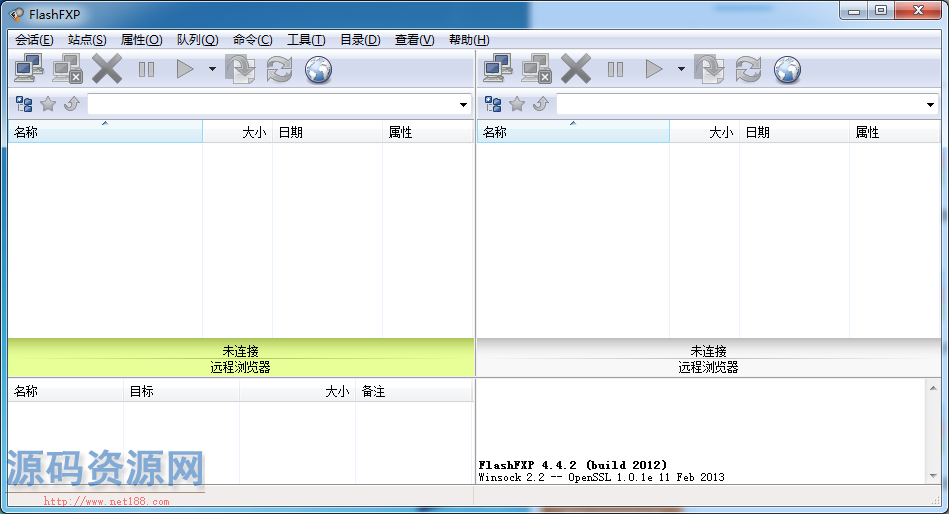Open the 会话(E) menu

pyautogui.click(x=34, y=40)
